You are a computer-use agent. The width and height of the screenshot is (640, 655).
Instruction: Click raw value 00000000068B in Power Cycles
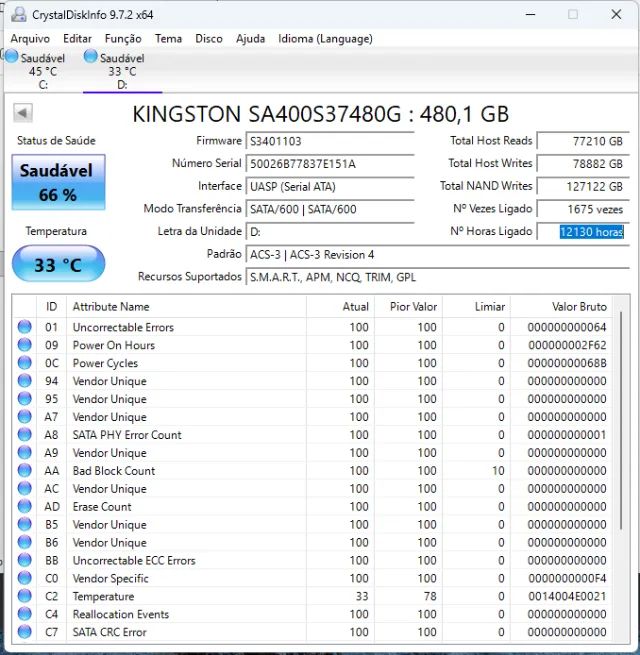point(567,363)
